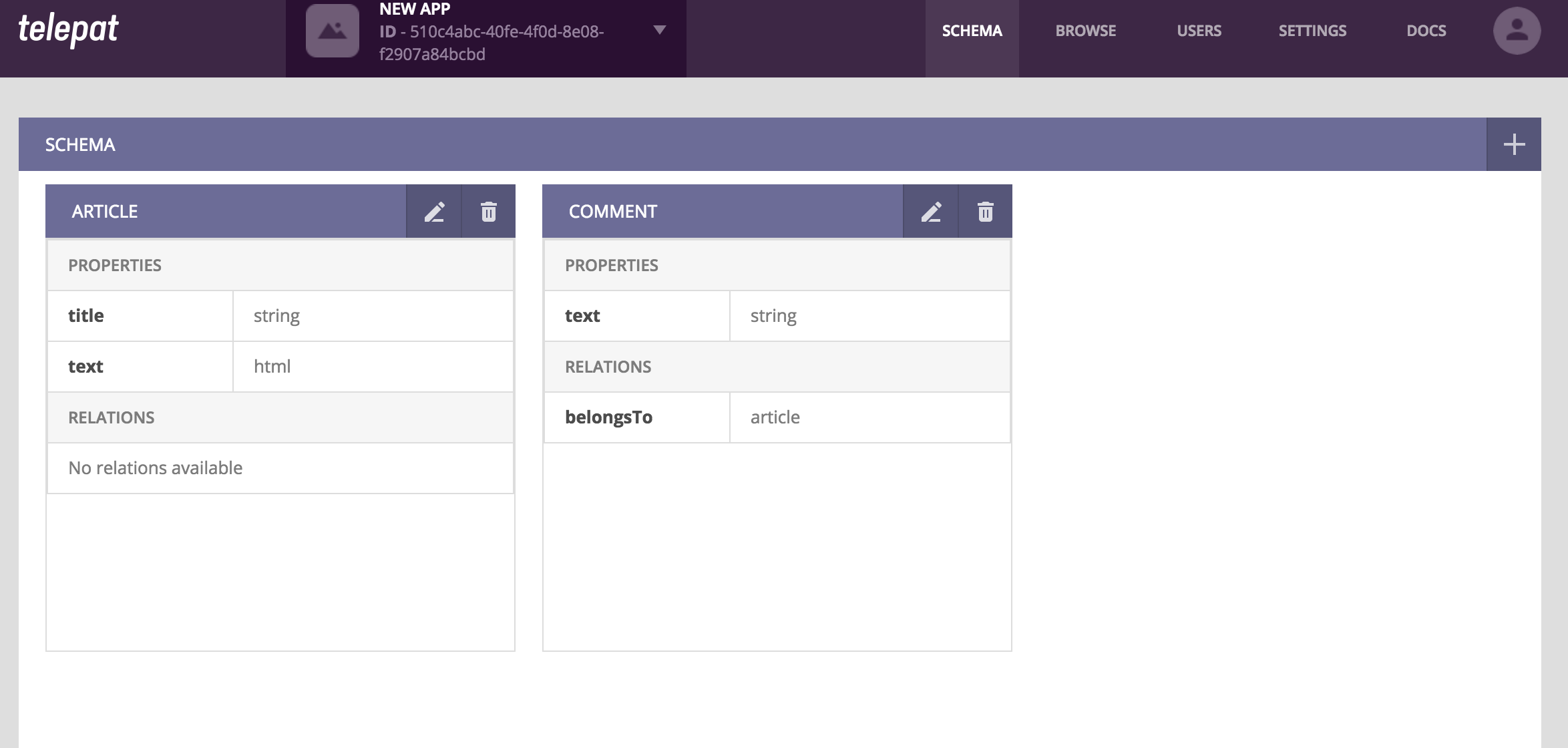
Task: Select the Article text html property
Action: click(280, 367)
